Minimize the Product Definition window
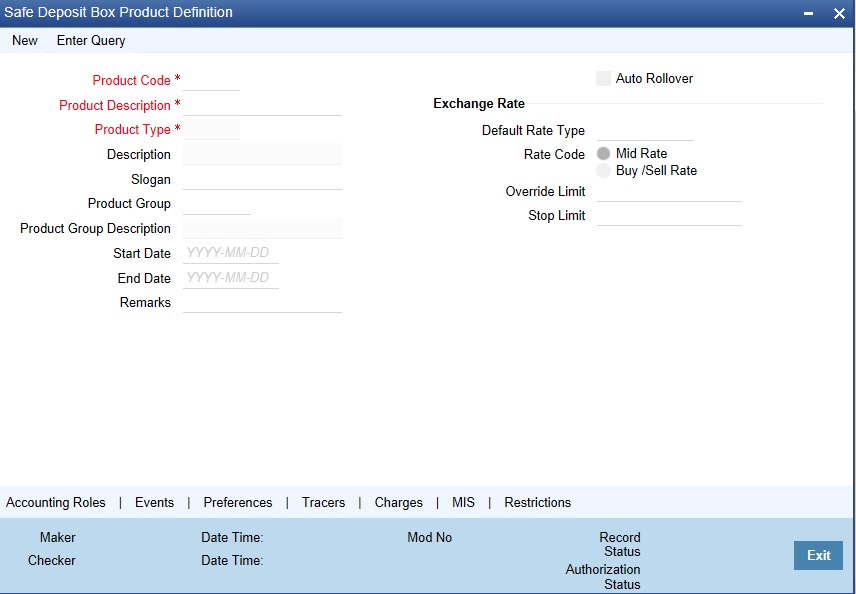Viewport: 856px width, 594px height. pos(809,13)
